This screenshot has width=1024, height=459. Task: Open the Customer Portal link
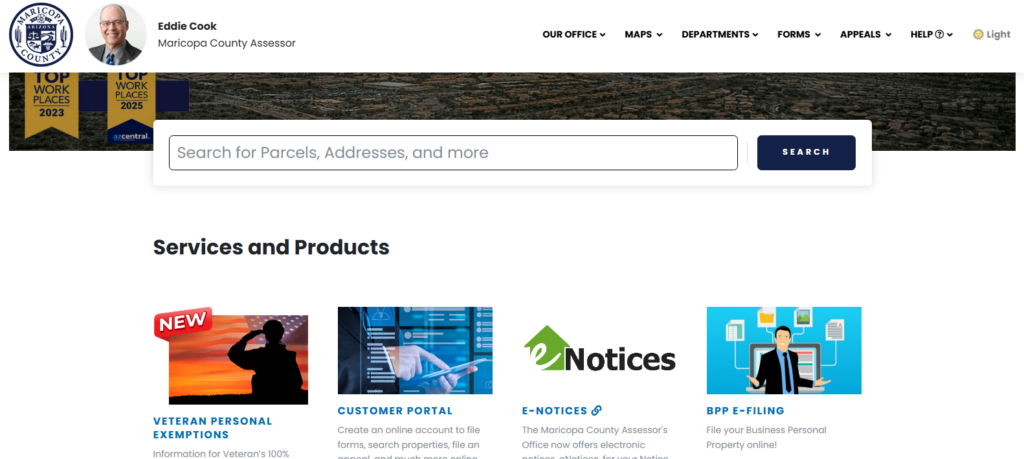point(394,411)
